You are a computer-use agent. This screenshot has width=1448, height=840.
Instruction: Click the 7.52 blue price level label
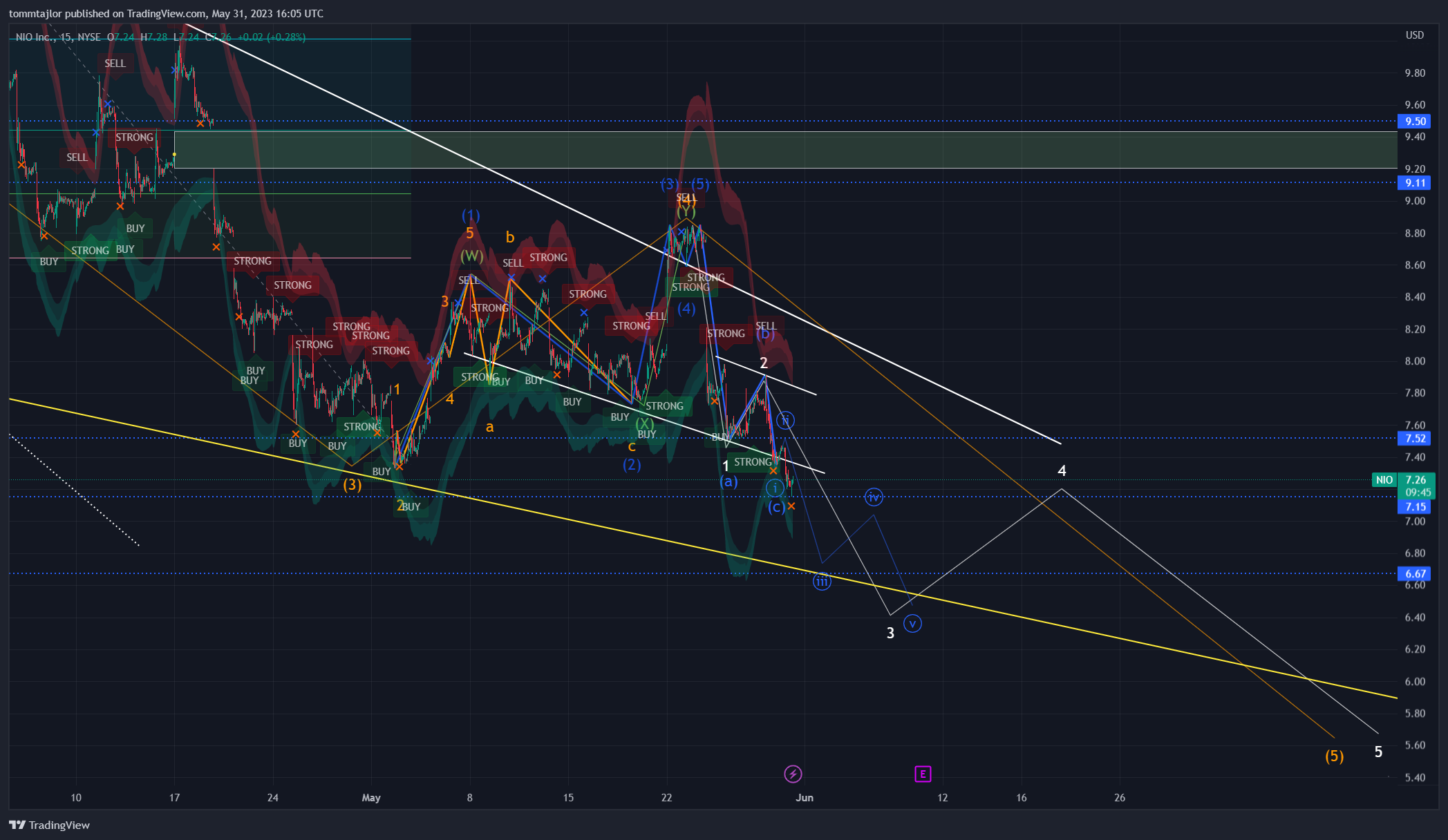coord(1416,438)
